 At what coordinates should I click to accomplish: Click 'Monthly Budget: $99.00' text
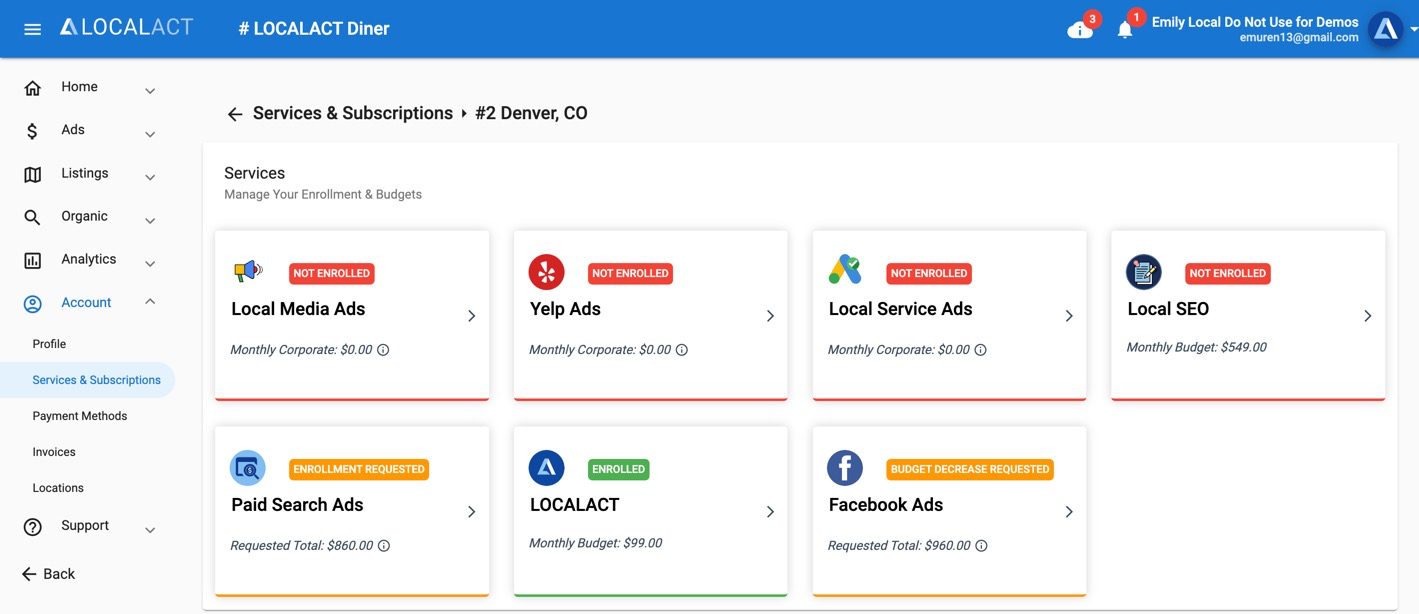pos(596,543)
